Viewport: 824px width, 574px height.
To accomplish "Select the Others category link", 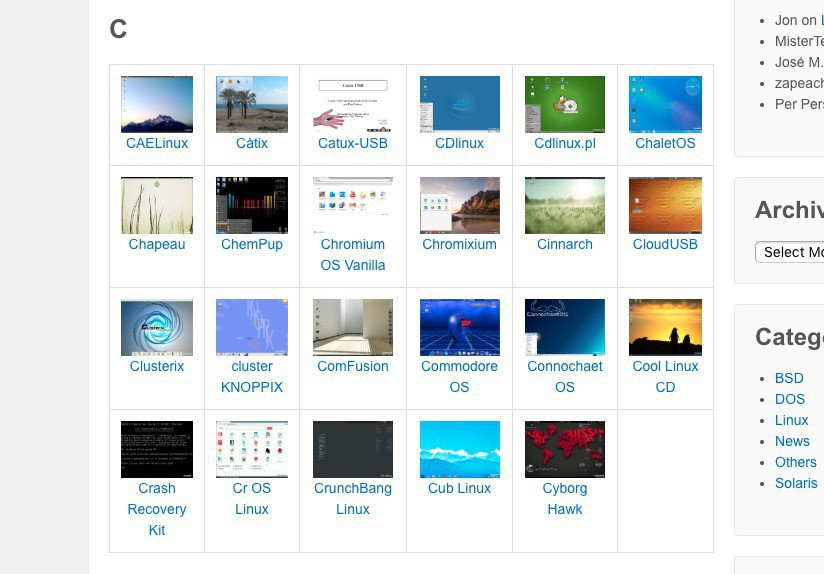I will point(796,462).
